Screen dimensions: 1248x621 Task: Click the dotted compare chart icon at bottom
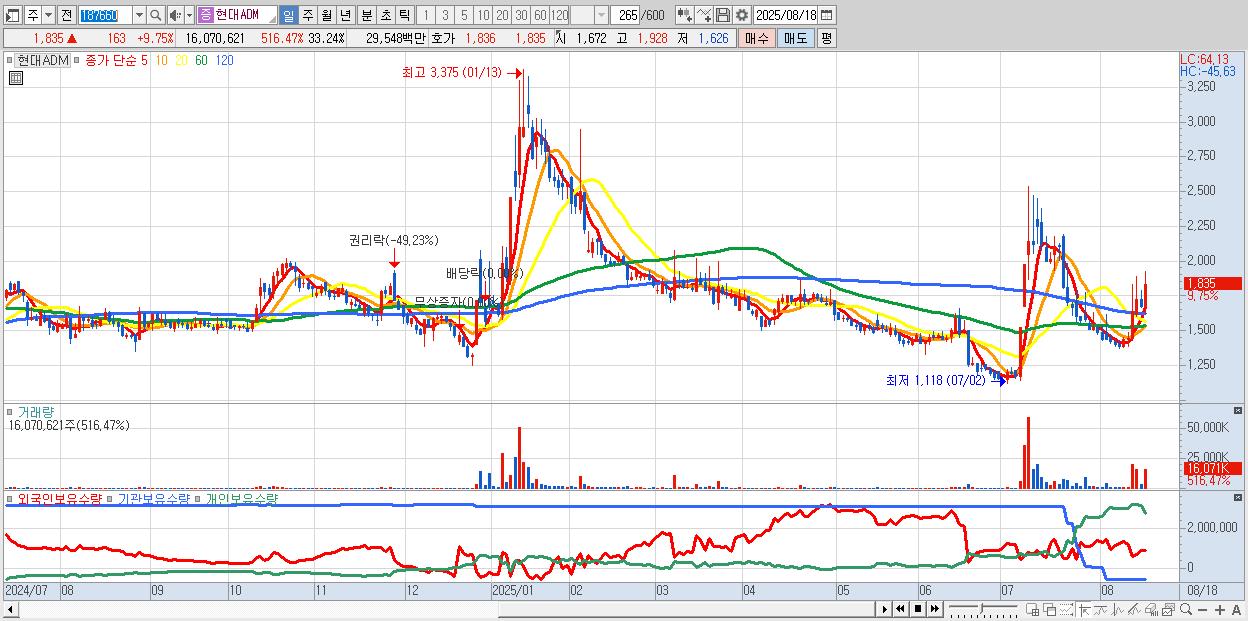pyautogui.click(x=1066, y=609)
